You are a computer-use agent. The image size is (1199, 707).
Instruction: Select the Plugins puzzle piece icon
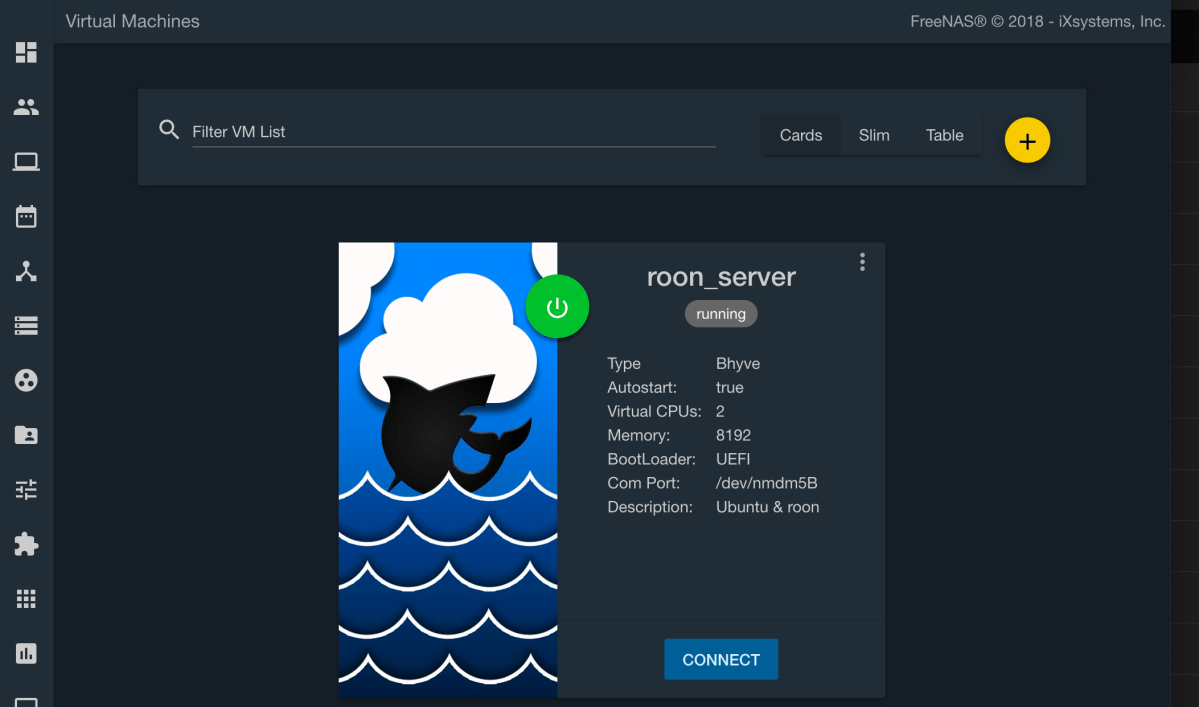click(x=26, y=544)
